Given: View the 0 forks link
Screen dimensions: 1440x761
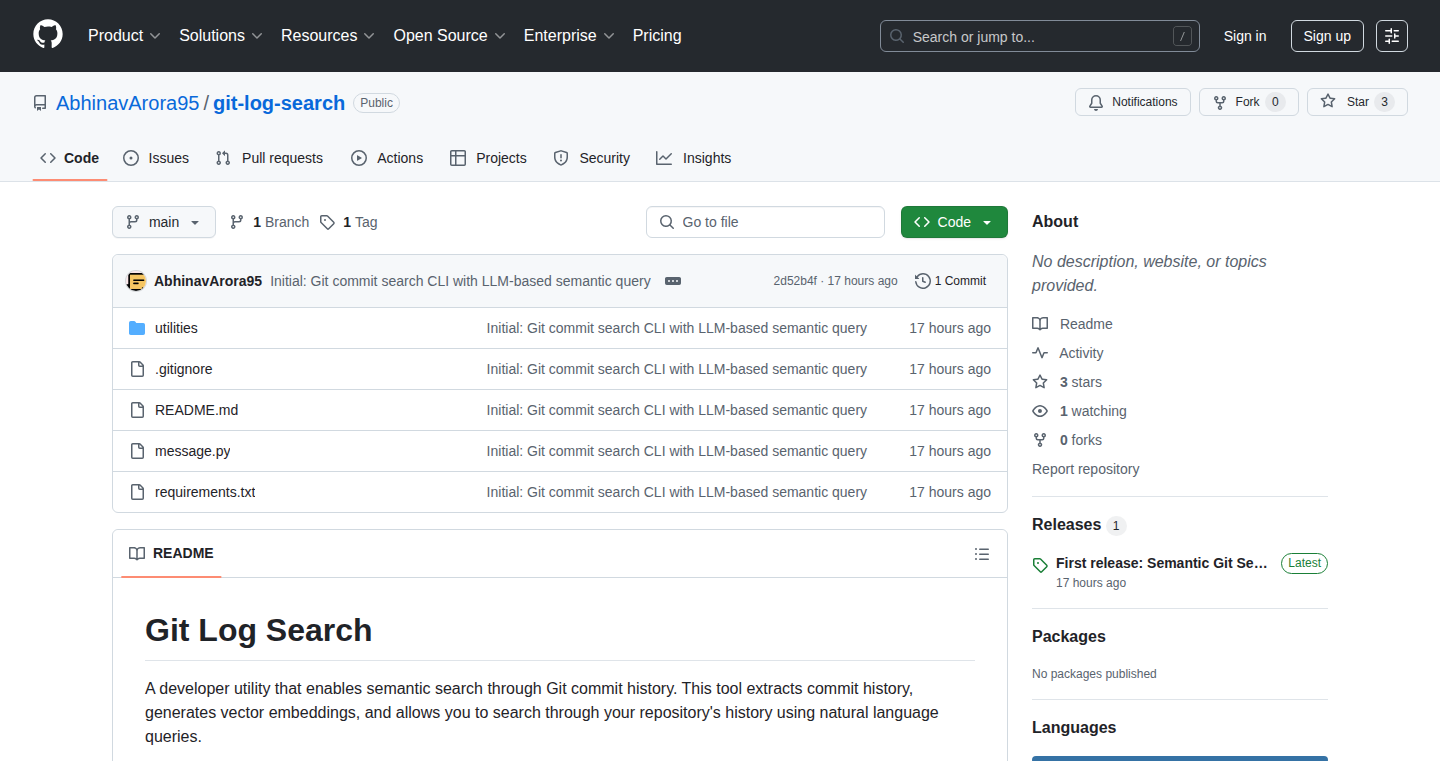Looking at the screenshot, I should 1067,440.
